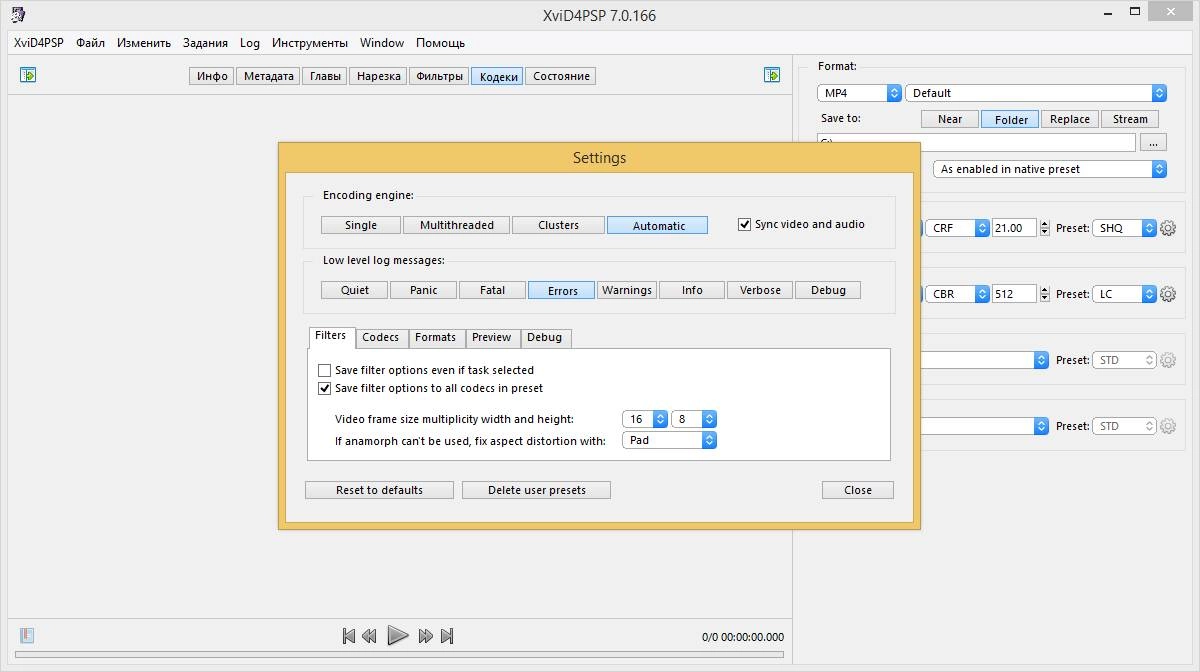1200x672 pixels.
Task: Open the SHQ preset dropdown
Action: click(1124, 228)
